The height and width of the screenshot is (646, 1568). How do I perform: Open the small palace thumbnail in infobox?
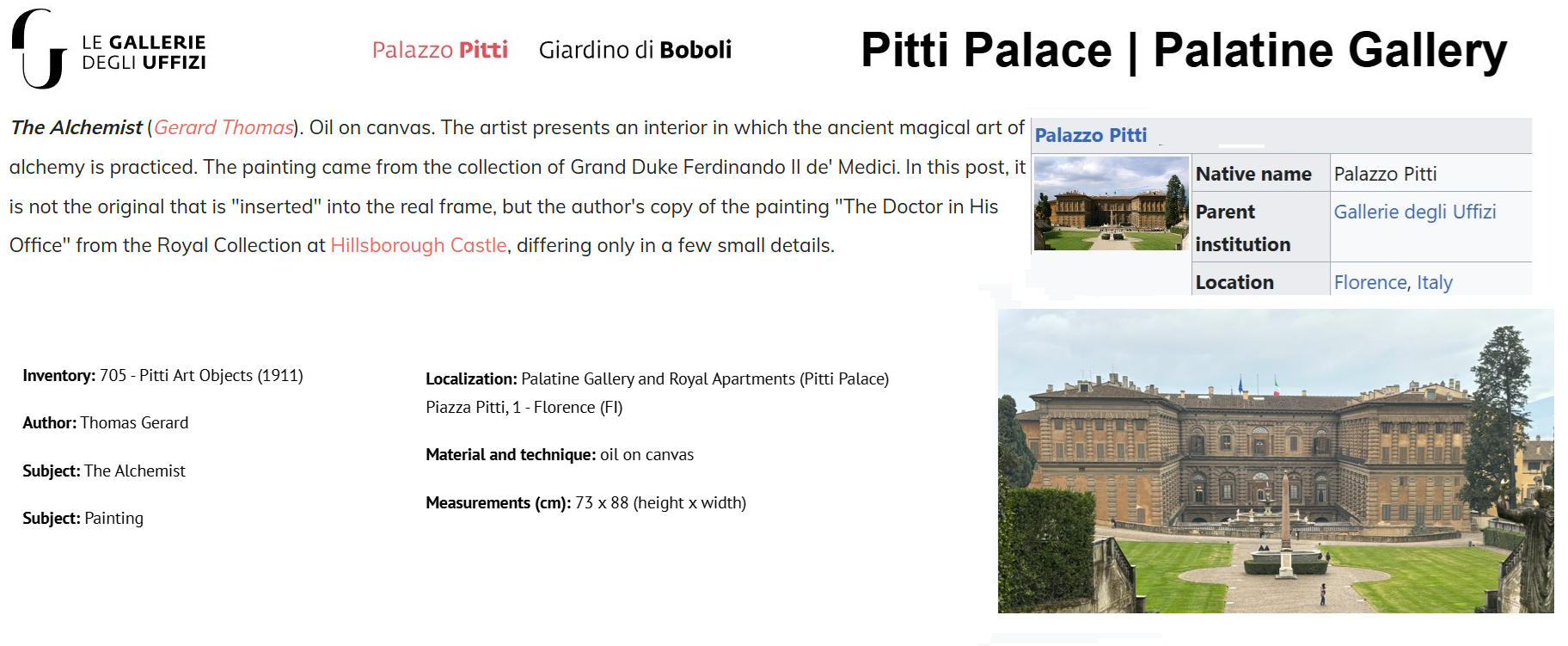point(1111,204)
